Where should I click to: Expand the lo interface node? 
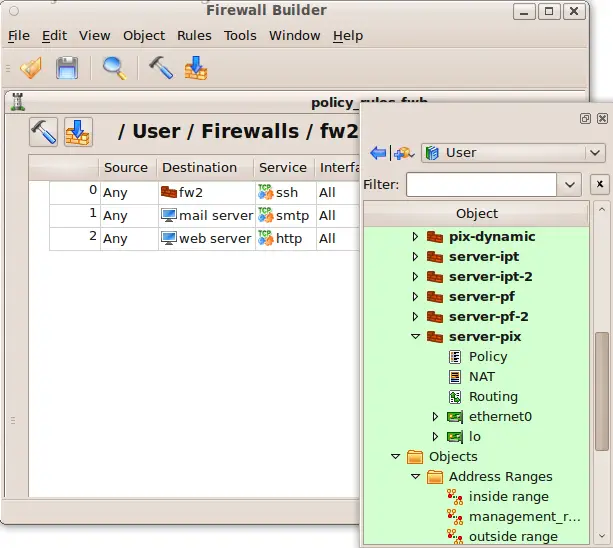coord(435,437)
